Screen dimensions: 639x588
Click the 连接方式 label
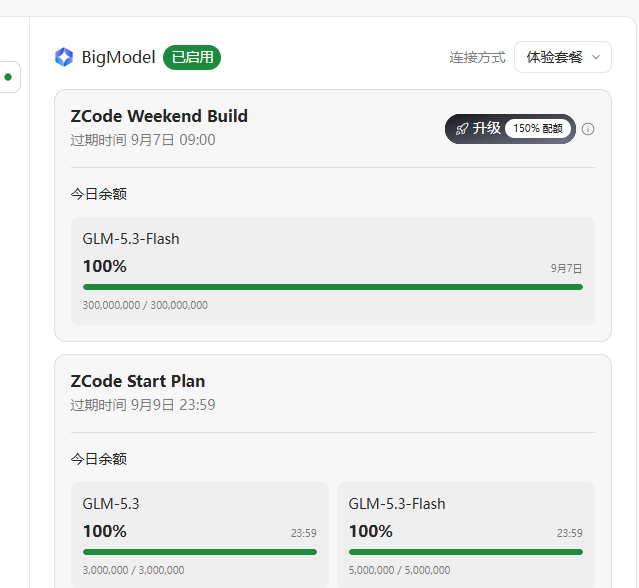pos(477,57)
